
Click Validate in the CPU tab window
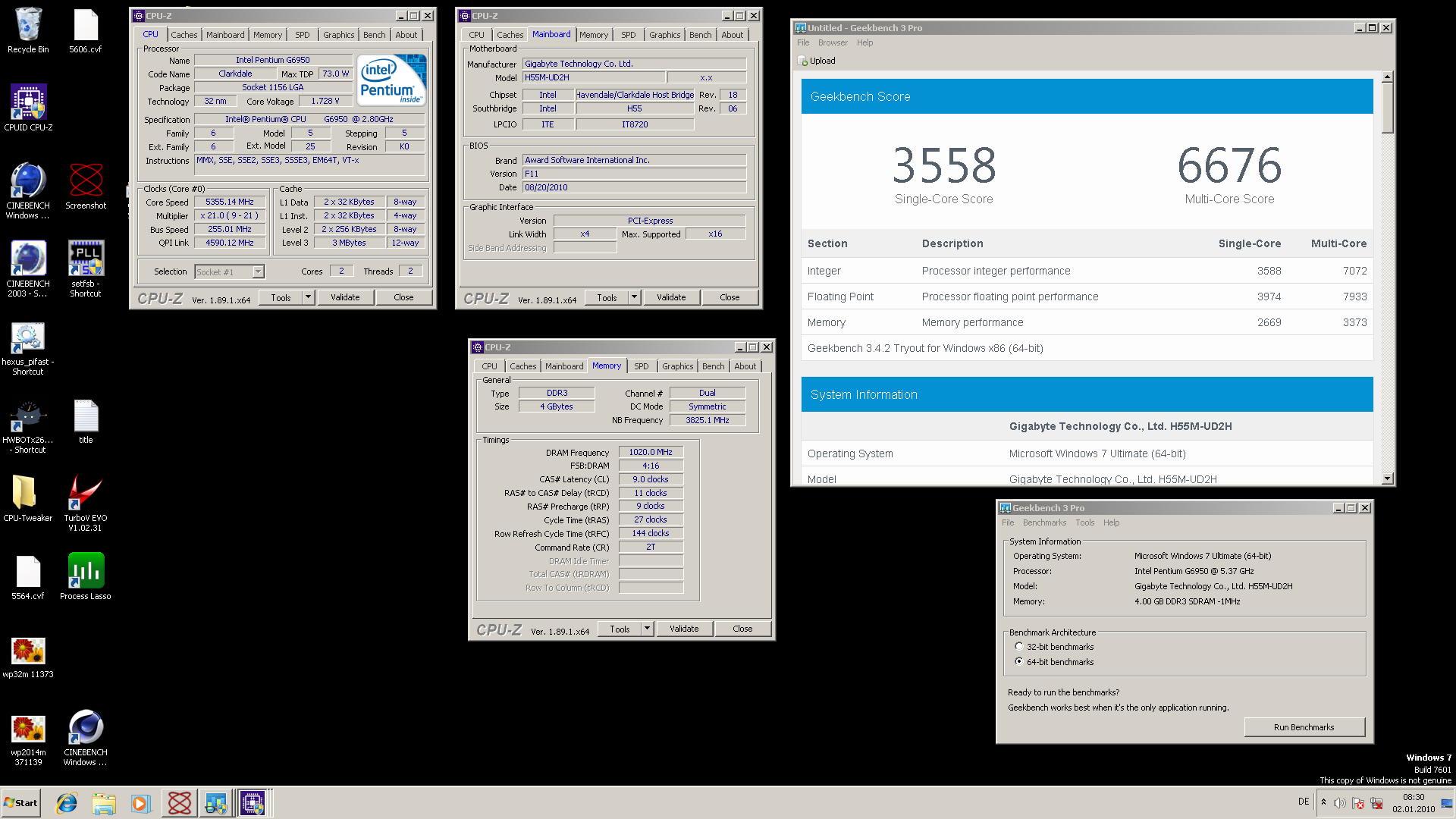point(345,297)
